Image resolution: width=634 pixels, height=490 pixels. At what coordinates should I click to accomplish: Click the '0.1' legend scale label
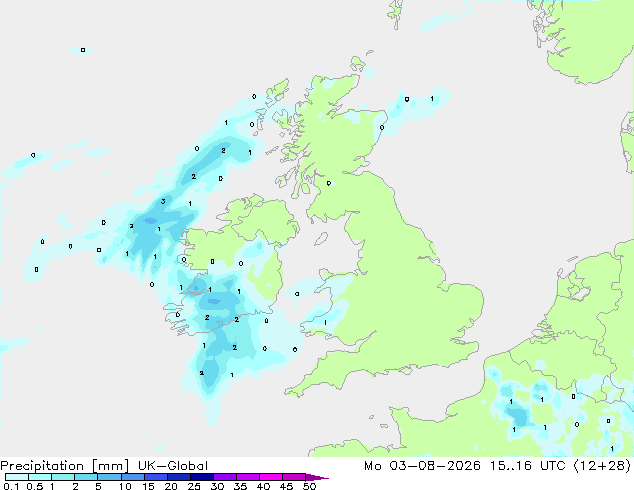click(11, 486)
